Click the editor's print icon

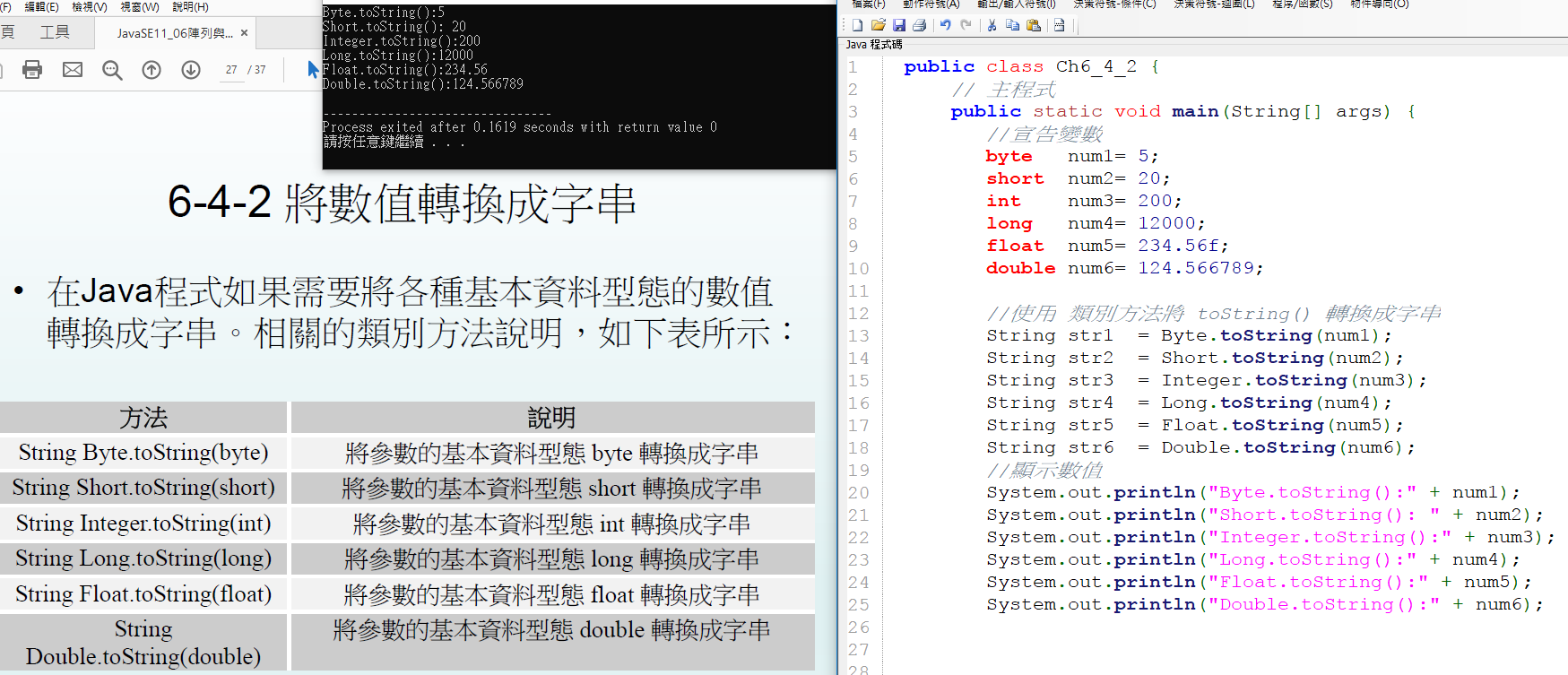click(x=919, y=25)
